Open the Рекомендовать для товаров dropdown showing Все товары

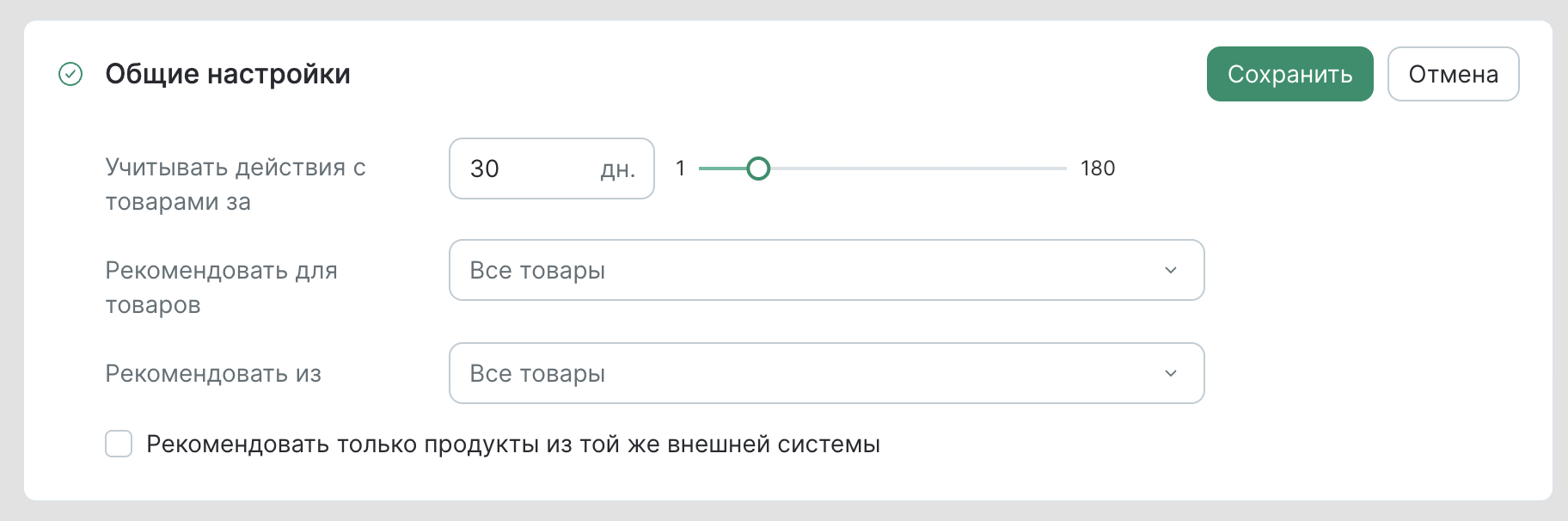point(825,271)
